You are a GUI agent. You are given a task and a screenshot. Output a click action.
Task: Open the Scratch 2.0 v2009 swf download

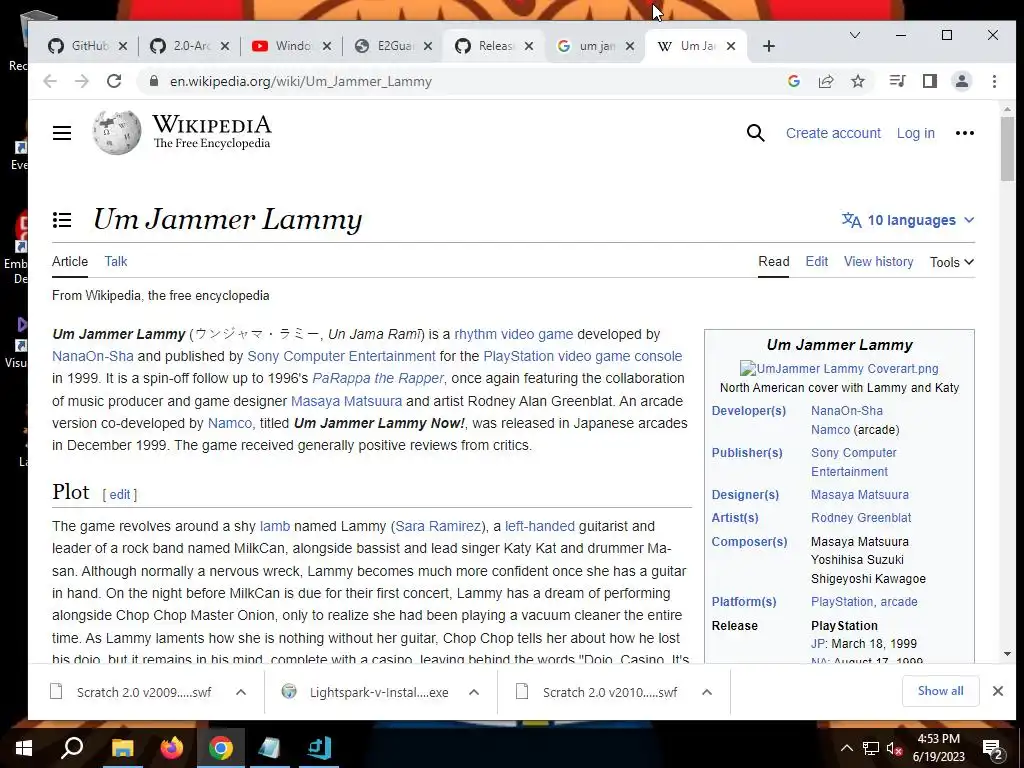click(x=144, y=692)
